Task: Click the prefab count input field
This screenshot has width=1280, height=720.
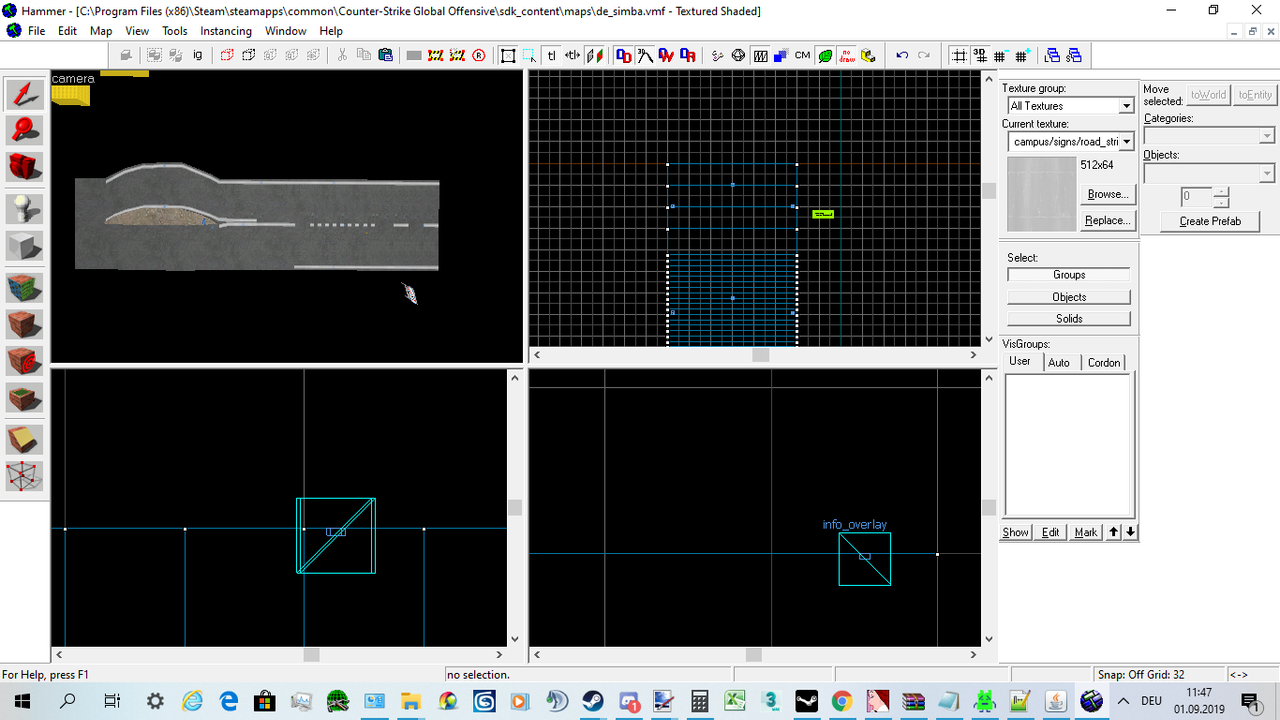Action: point(1195,197)
